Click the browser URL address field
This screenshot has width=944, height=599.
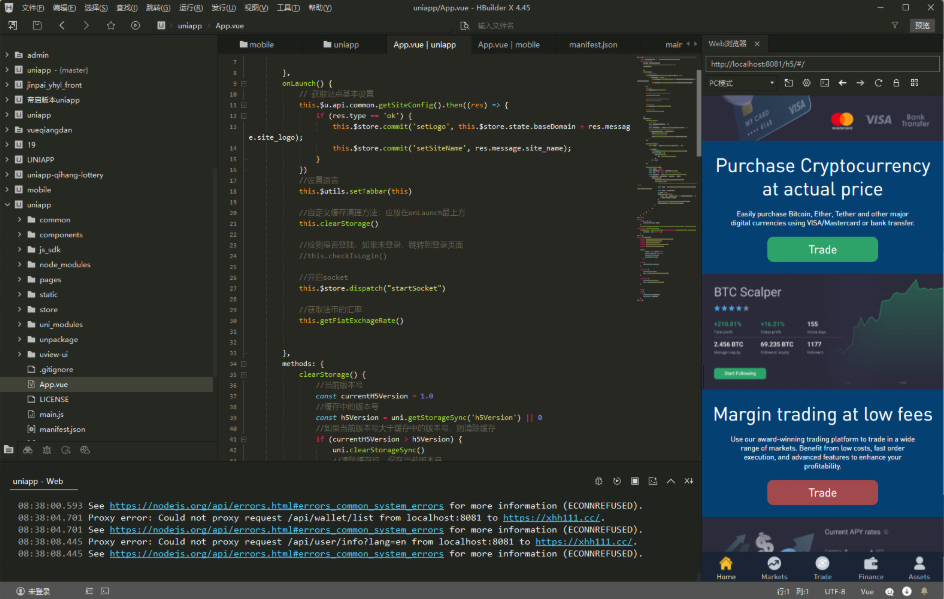[x=822, y=64]
